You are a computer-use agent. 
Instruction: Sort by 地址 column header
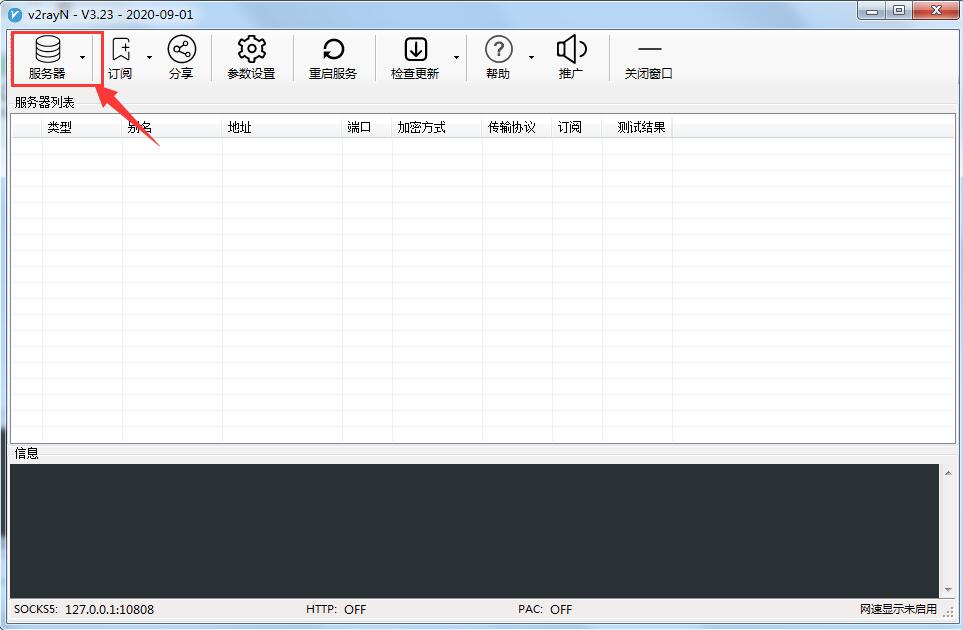tap(283, 128)
